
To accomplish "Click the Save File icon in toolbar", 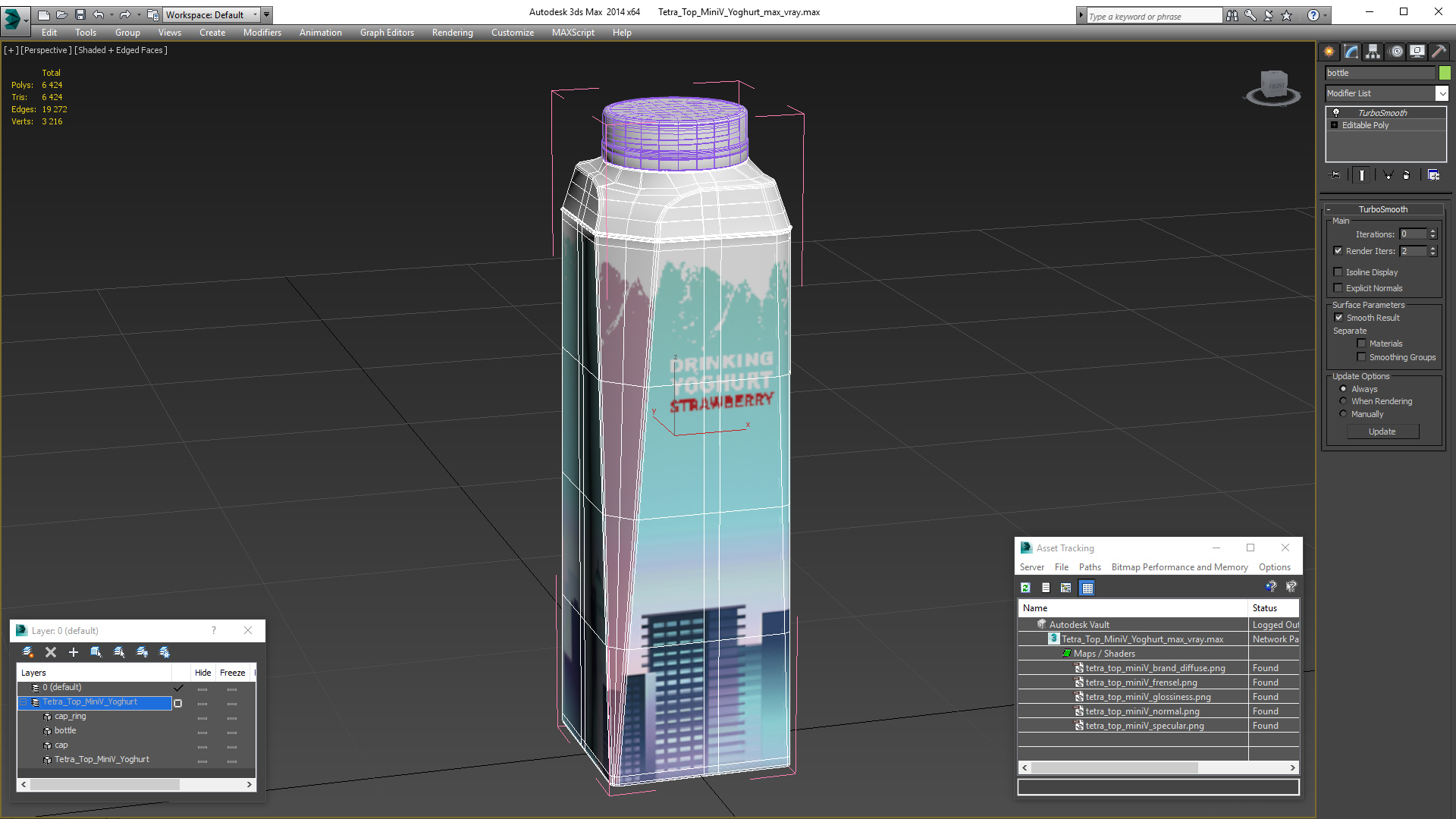I will coord(80,14).
